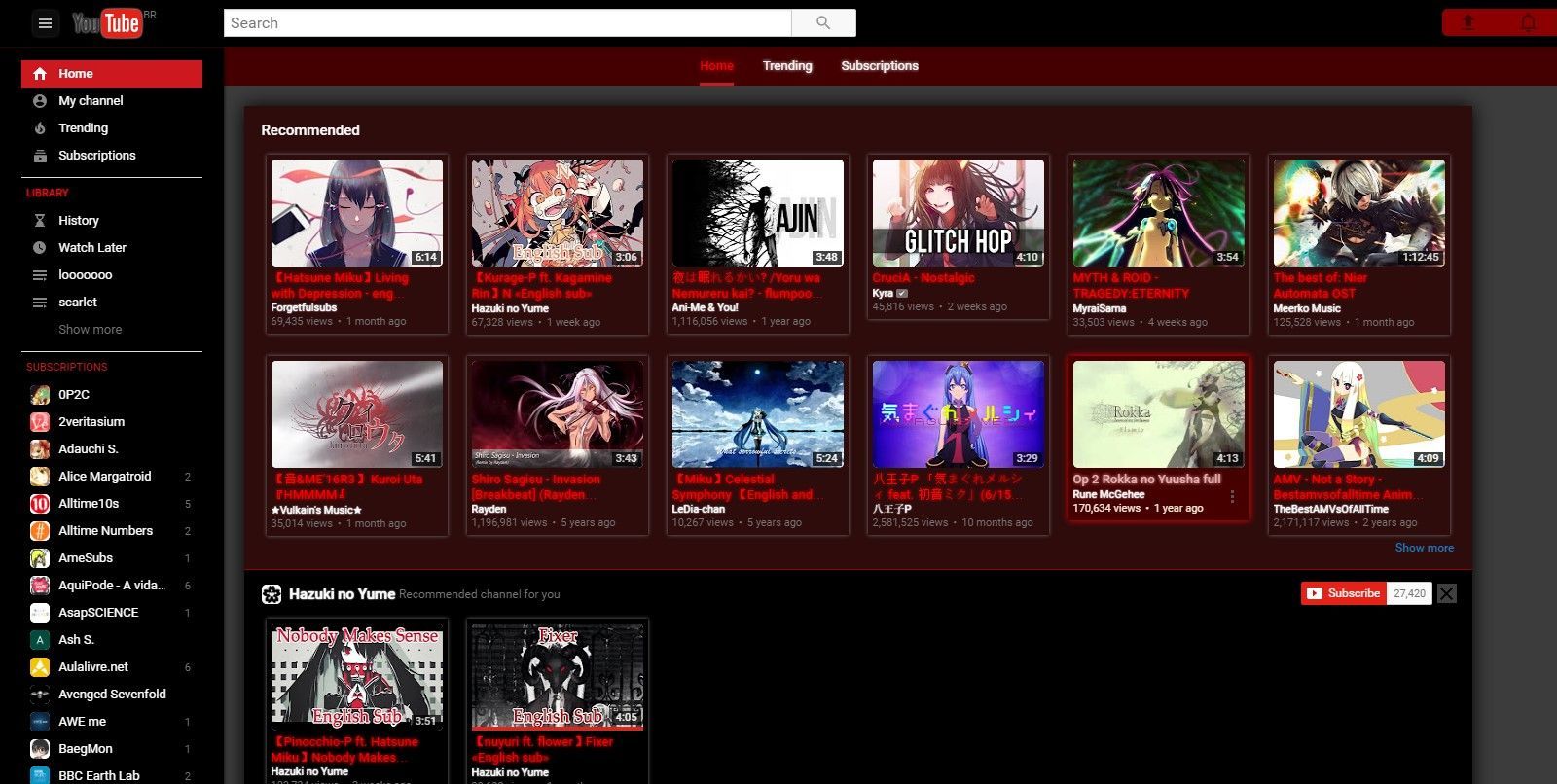This screenshot has width=1557, height=784.
Task: Click the YouTube logo
Action: point(108,22)
